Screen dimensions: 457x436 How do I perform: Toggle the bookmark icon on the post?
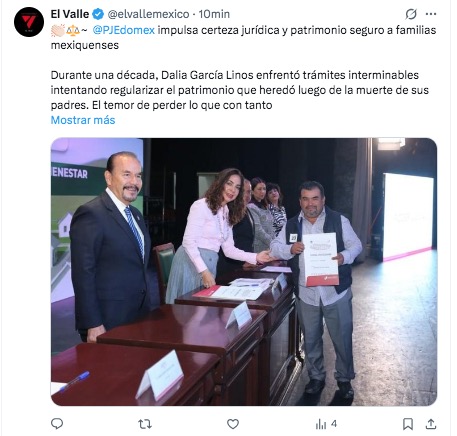[x=408, y=424]
